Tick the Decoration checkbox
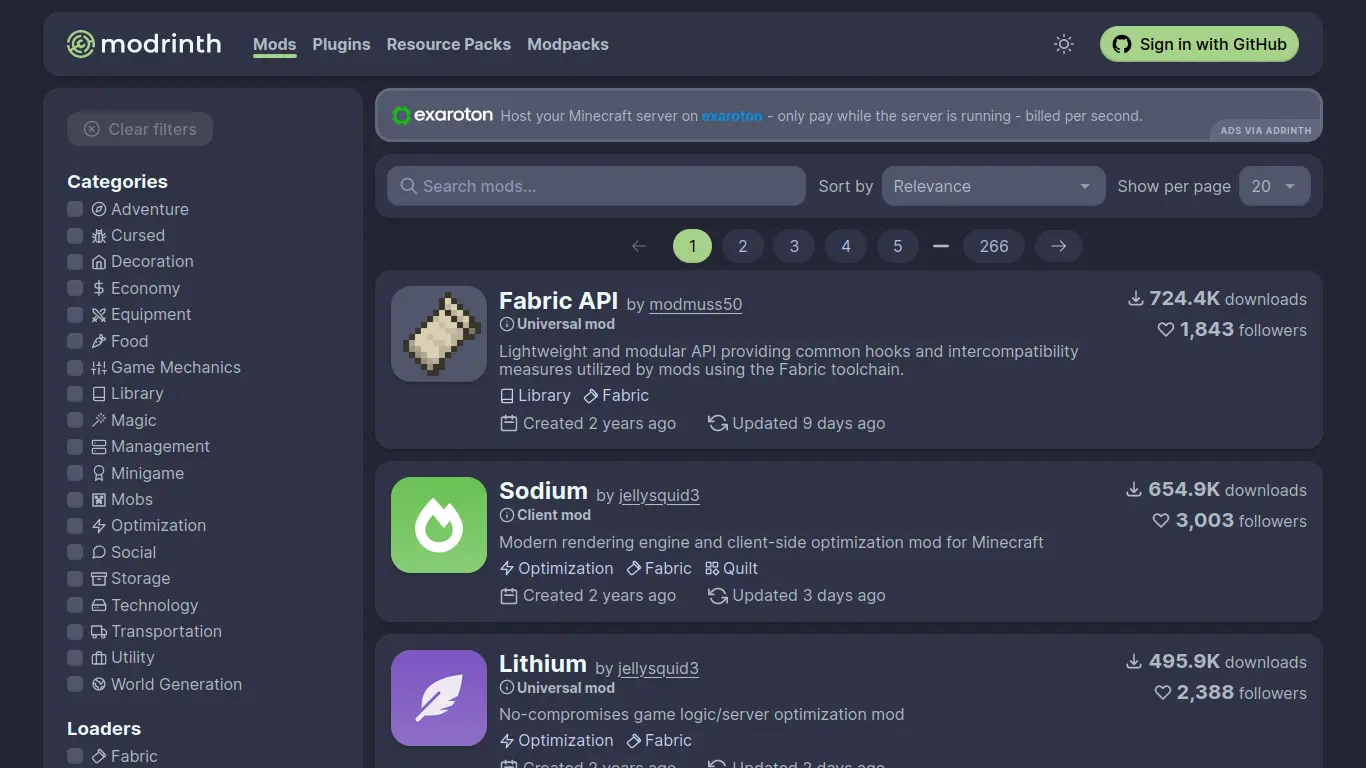The image size is (1366, 768). 75,262
